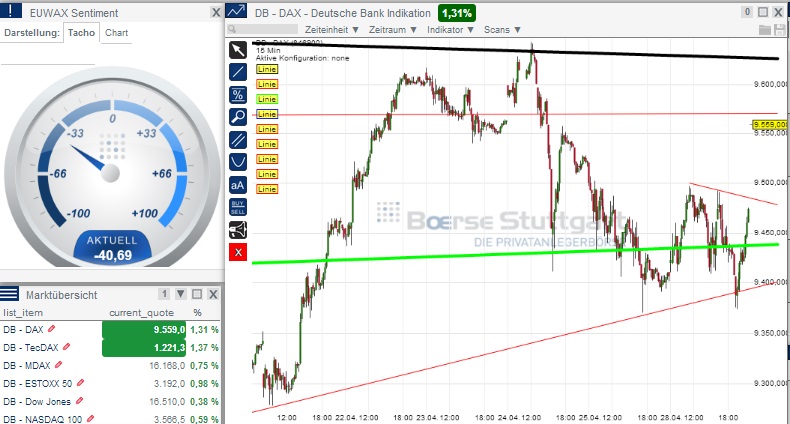The width and height of the screenshot is (790, 424).
Task: Select the aA text annotation tool
Action: [238, 185]
